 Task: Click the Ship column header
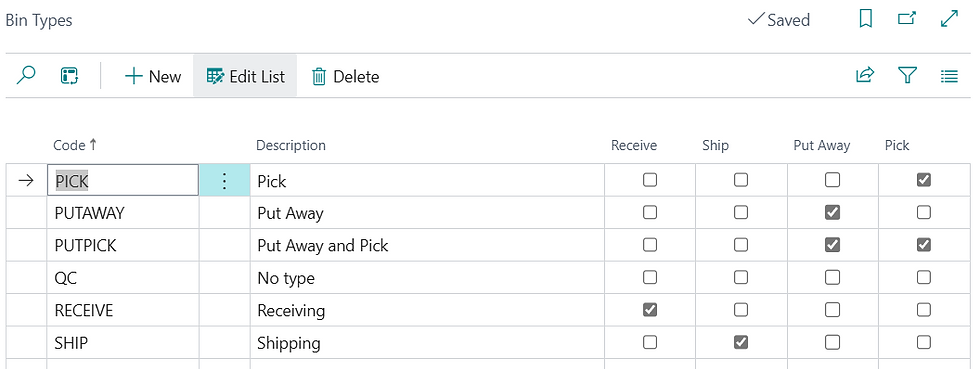pos(715,145)
